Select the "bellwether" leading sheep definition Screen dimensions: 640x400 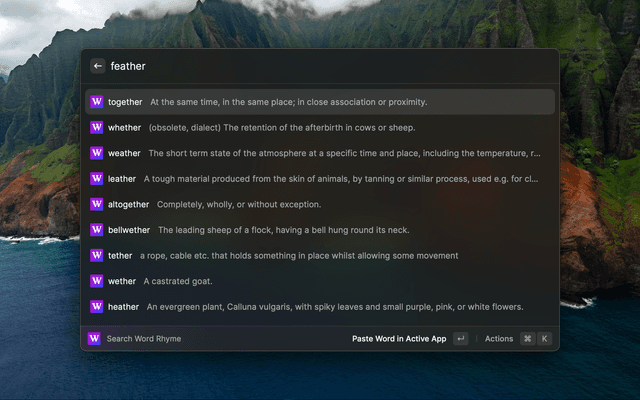[x=283, y=230]
